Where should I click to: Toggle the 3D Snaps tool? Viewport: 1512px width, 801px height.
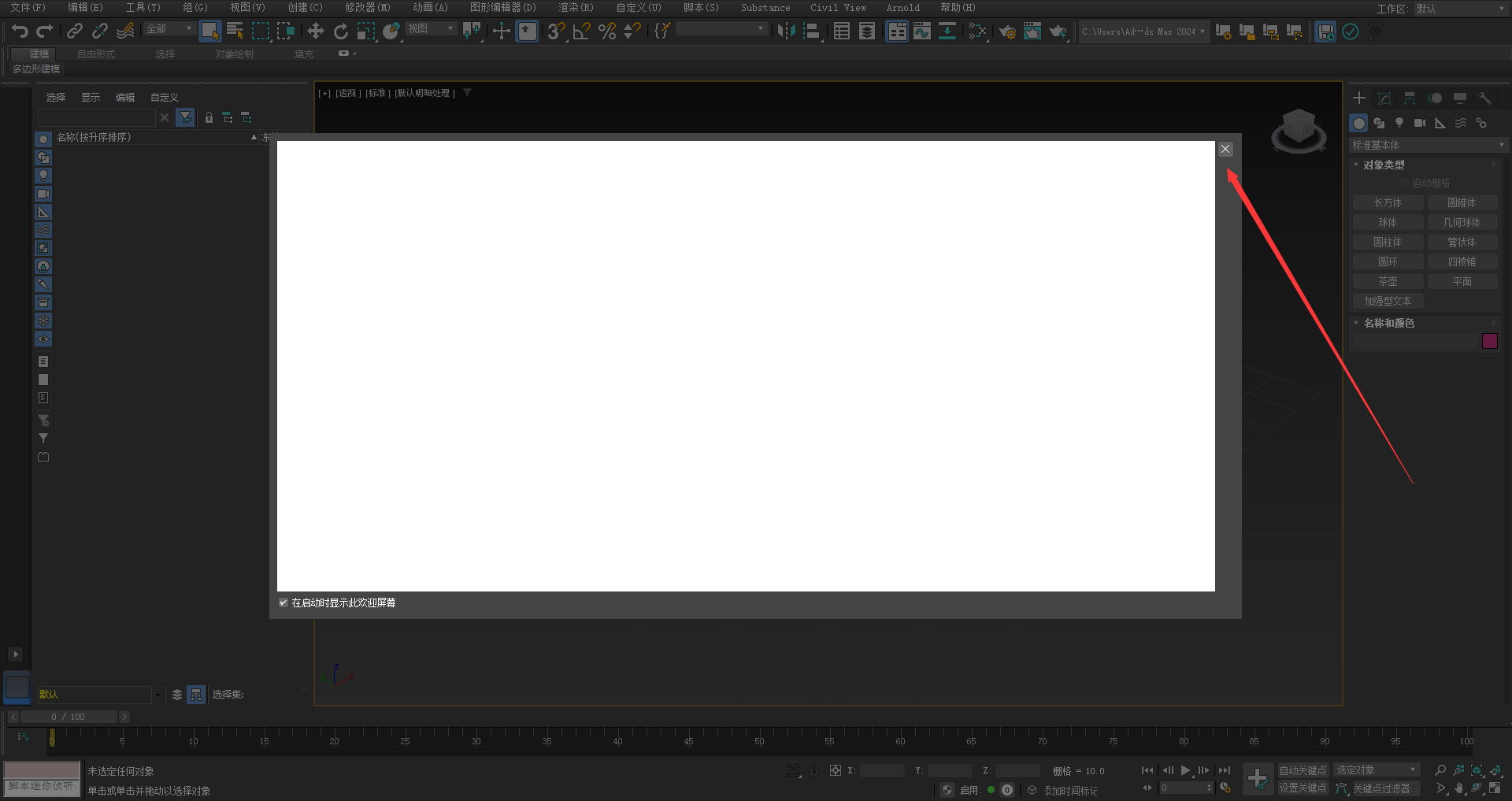[556, 32]
